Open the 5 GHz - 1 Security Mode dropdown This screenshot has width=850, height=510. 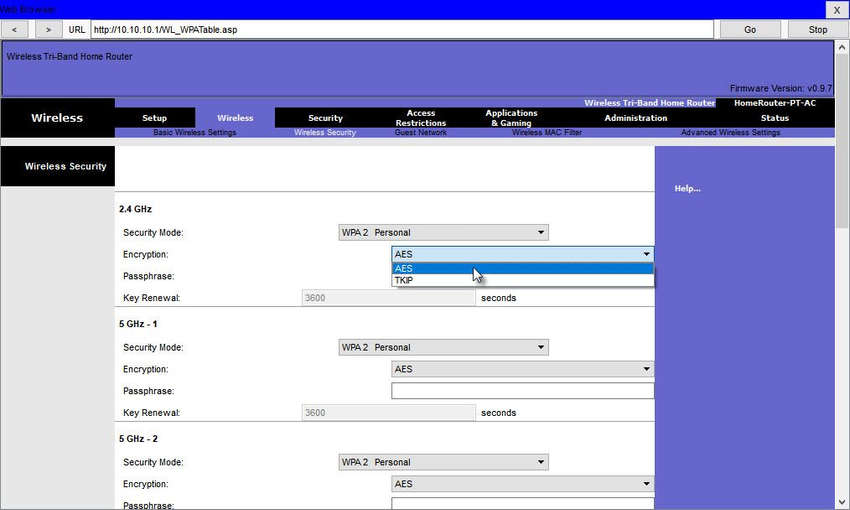pos(443,347)
